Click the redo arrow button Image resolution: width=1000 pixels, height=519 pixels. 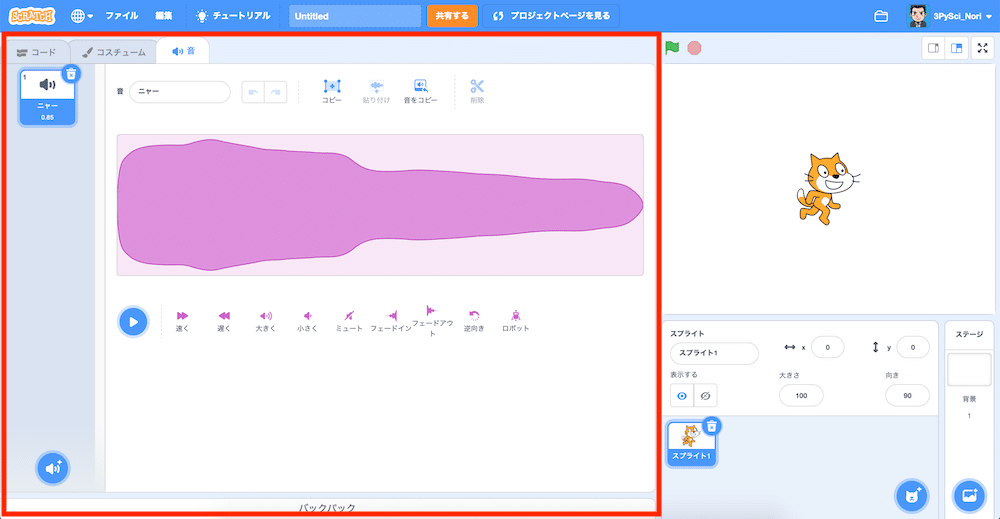click(276, 92)
